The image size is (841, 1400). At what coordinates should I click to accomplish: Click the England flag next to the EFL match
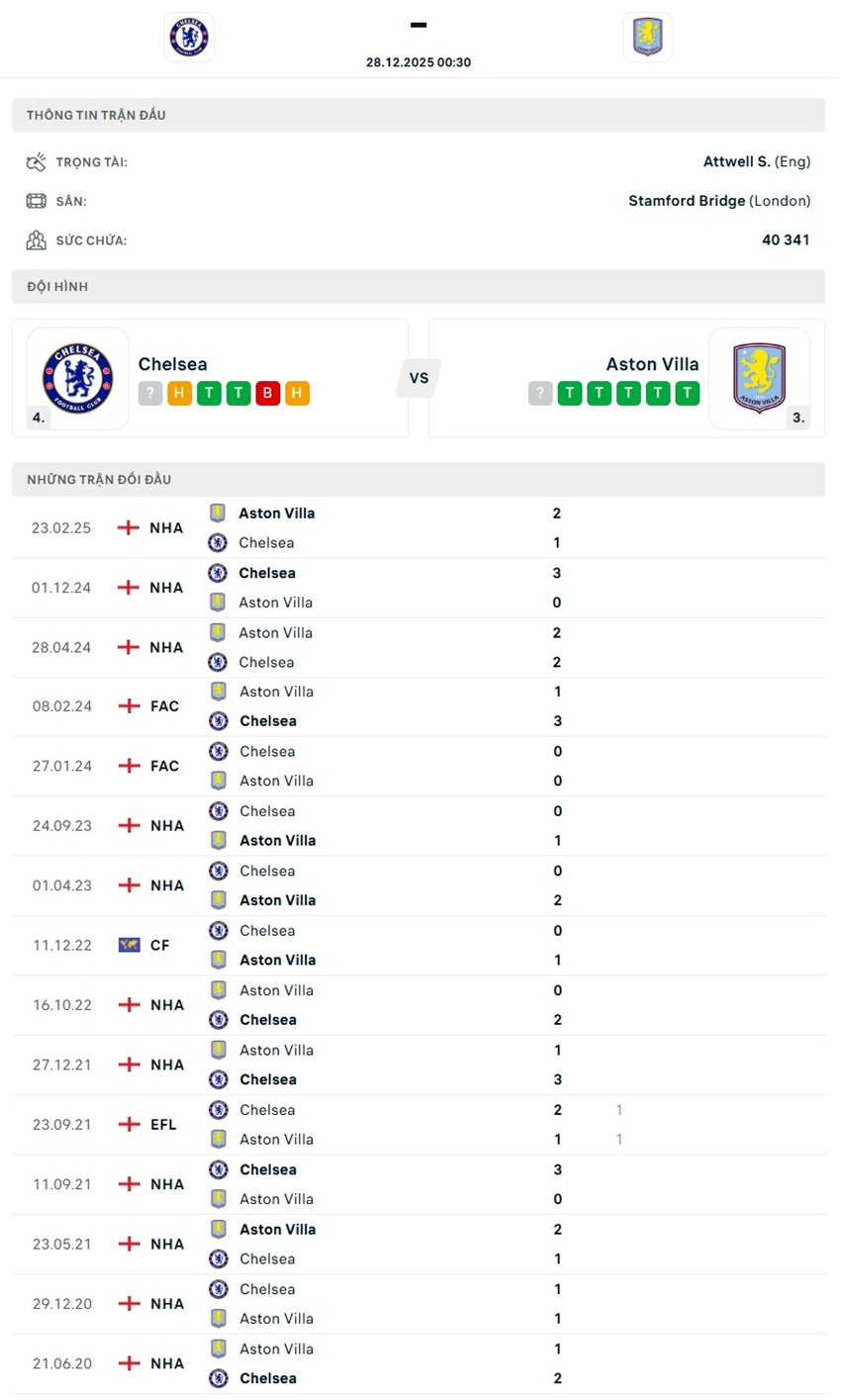pyautogui.click(x=129, y=1124)
